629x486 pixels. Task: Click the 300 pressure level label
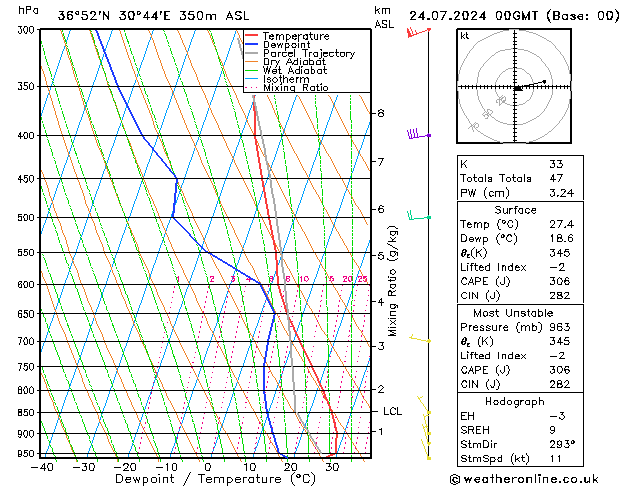tap(28, 30)
